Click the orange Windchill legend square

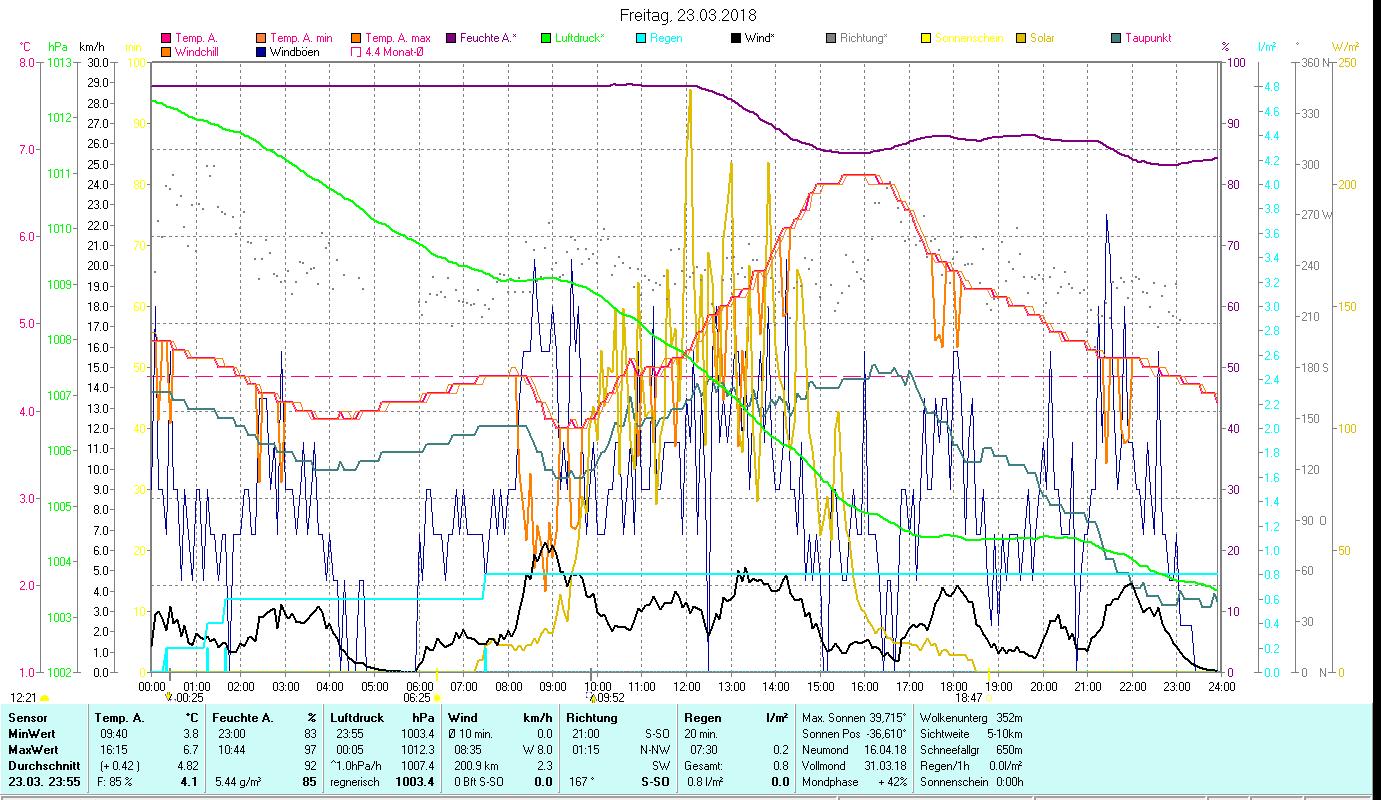(166, 52)
